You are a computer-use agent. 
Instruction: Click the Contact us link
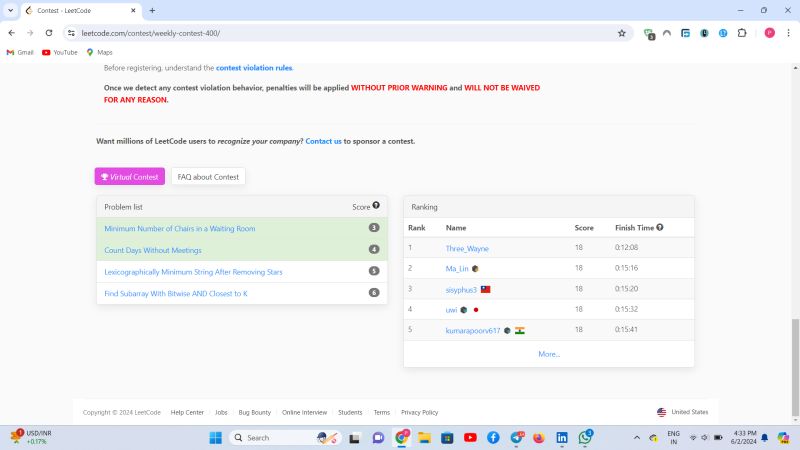click(x=323, y=141)
